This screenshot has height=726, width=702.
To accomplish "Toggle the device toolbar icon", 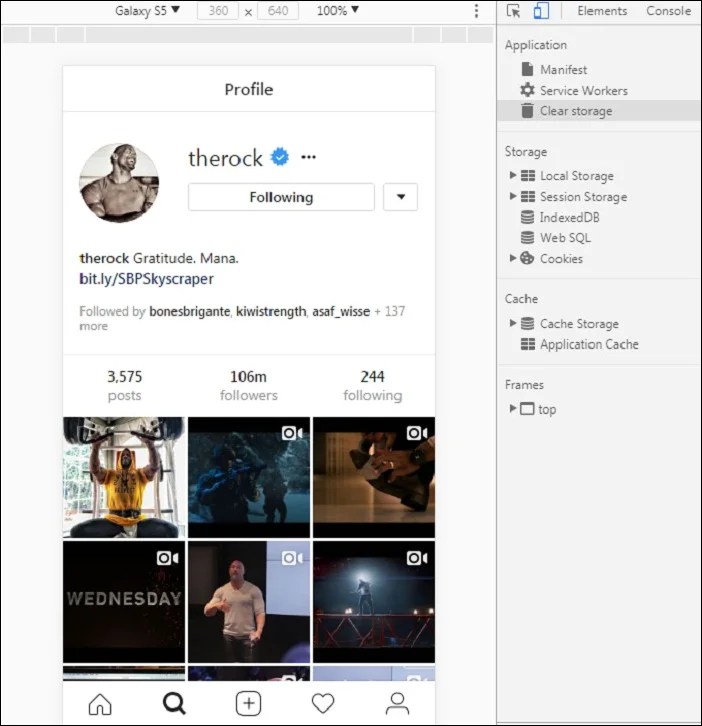I will click(541, 11).
